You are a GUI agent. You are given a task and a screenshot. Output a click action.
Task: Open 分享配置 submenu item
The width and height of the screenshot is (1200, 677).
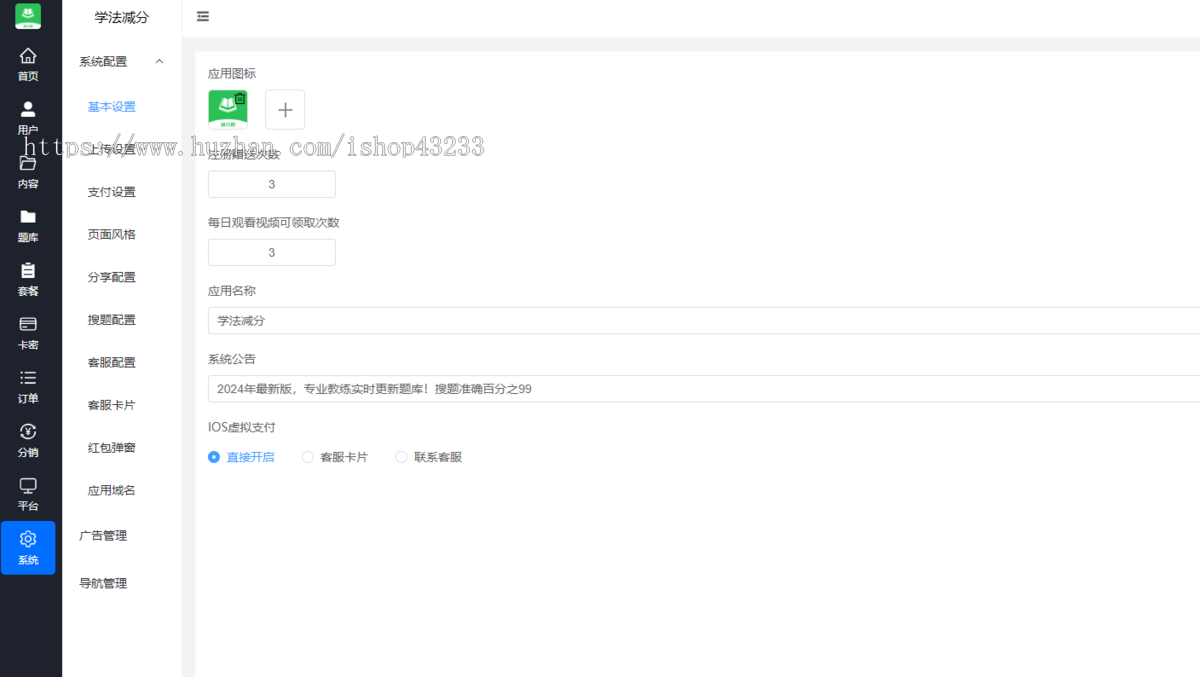112,278
